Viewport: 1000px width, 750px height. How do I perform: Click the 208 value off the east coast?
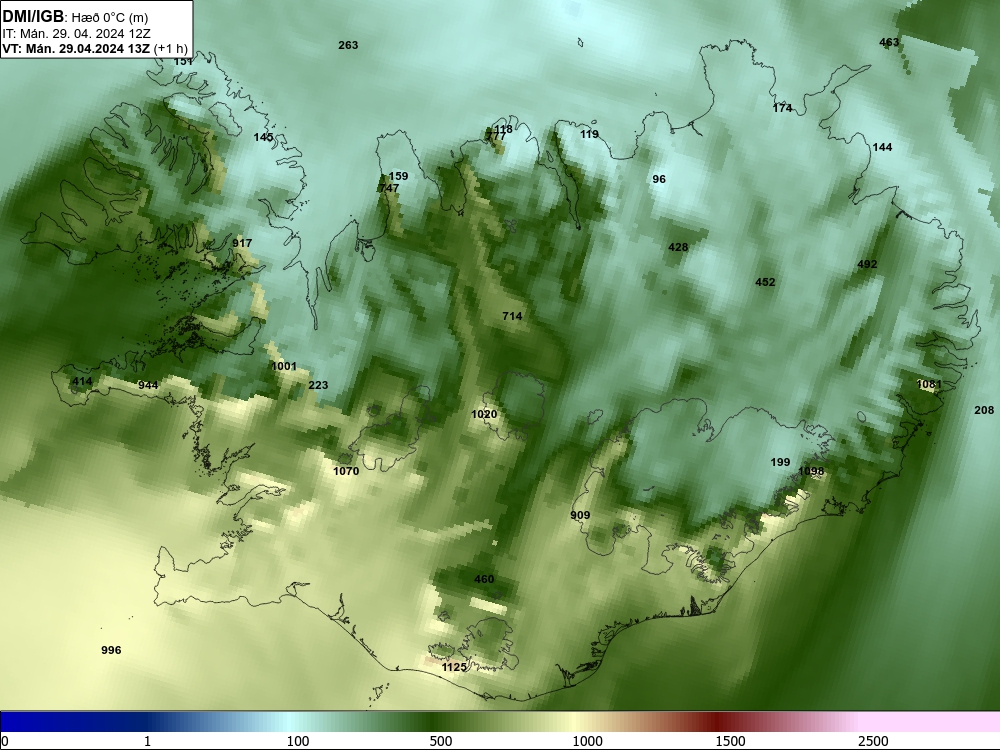pos(984,410)
